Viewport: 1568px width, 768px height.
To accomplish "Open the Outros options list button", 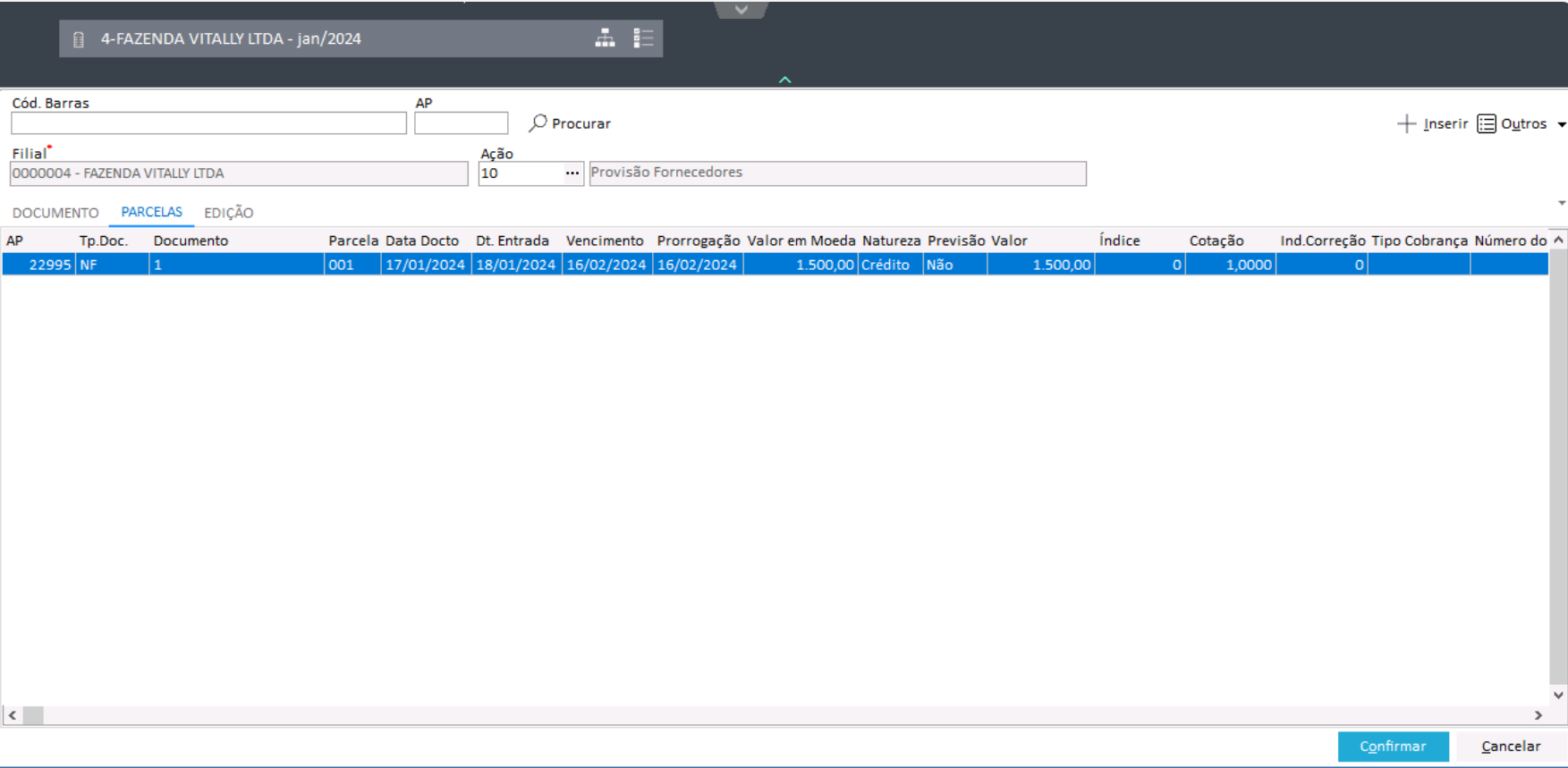I will click(x=1512, y=123).
